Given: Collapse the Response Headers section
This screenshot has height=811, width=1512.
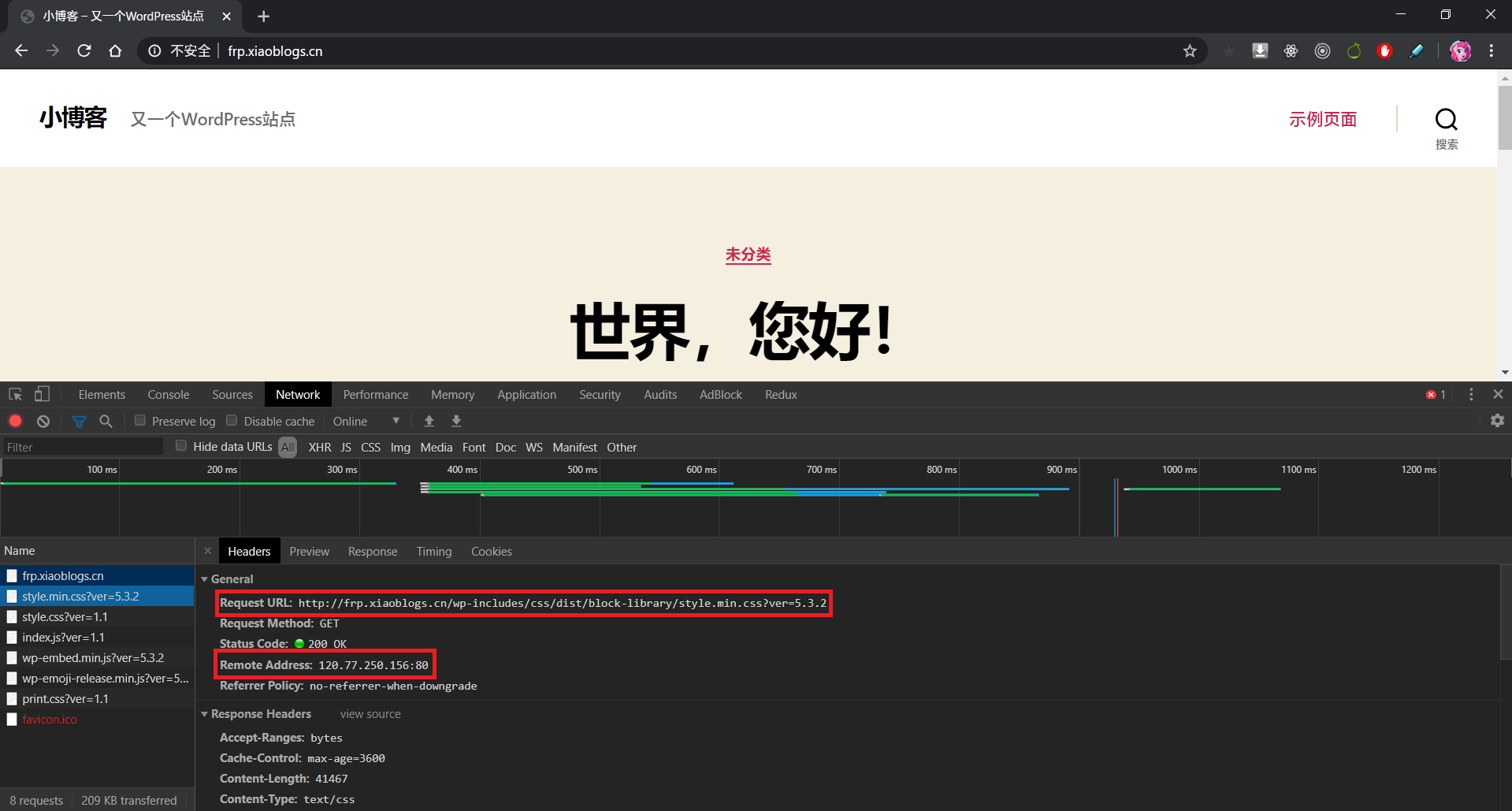Looking at the screenshot, I should coord(205,714).
